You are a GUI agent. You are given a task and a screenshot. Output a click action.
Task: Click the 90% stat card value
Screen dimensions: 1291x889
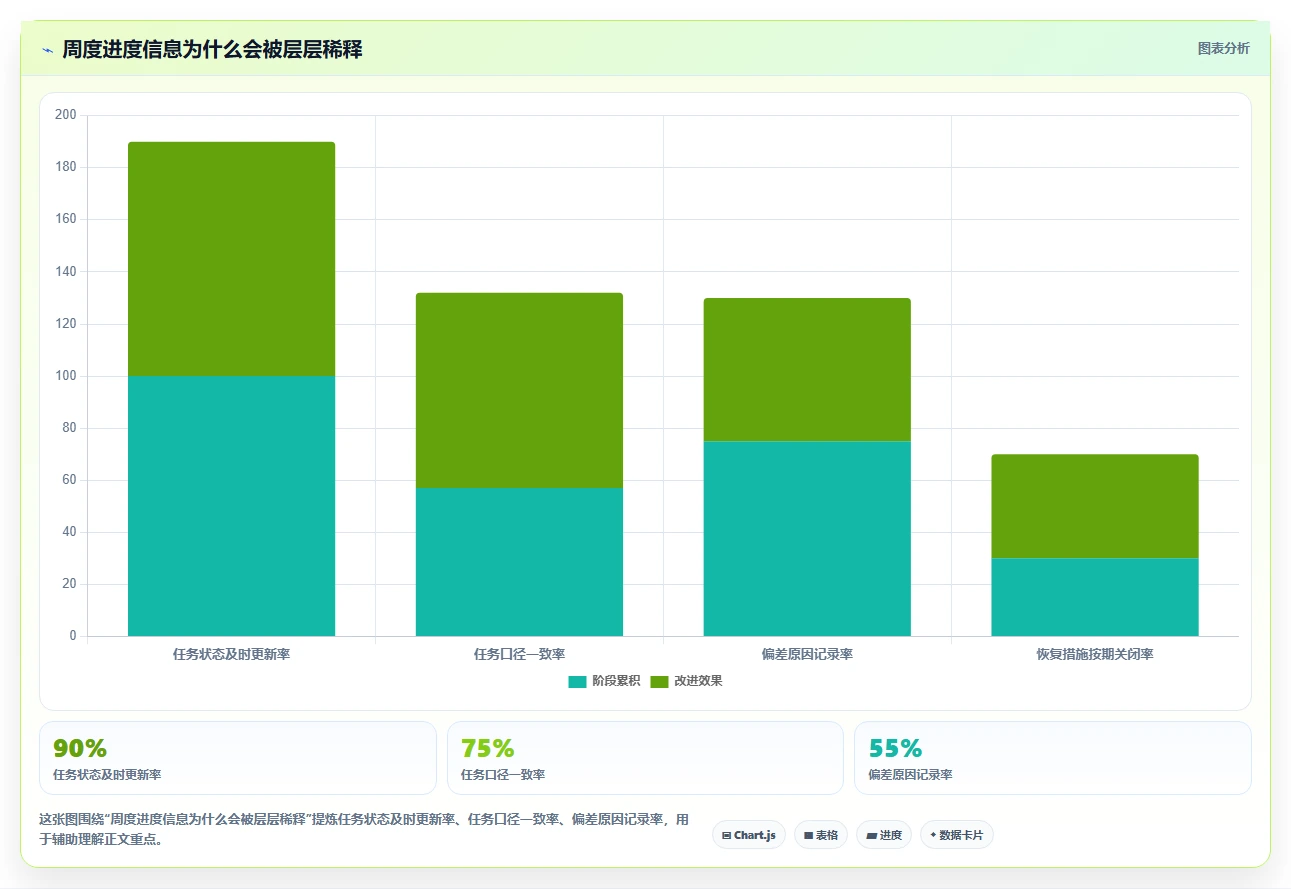click(x=80, y=748)
